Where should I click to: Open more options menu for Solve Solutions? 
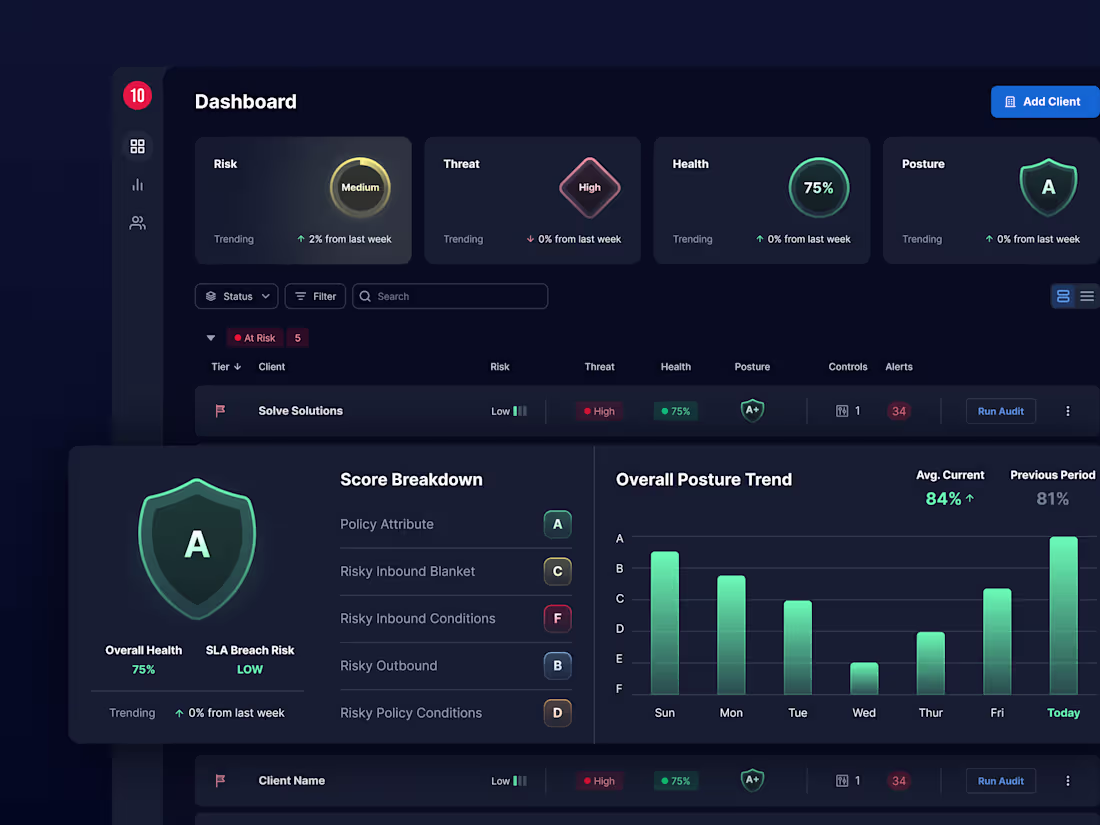click(1068, 411)
